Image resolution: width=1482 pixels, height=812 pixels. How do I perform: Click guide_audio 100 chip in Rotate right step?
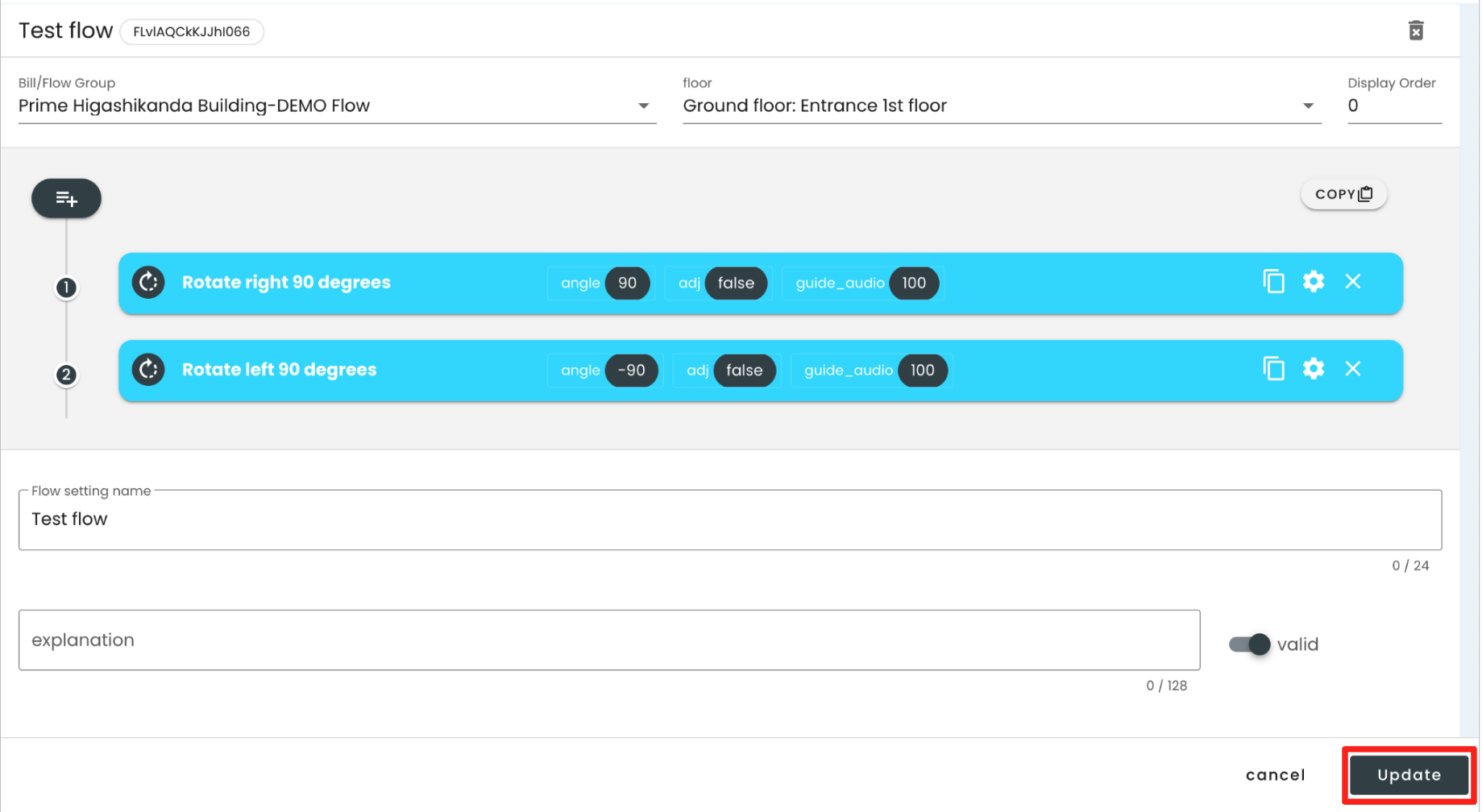pyautogui.click(x=863, y=283)
